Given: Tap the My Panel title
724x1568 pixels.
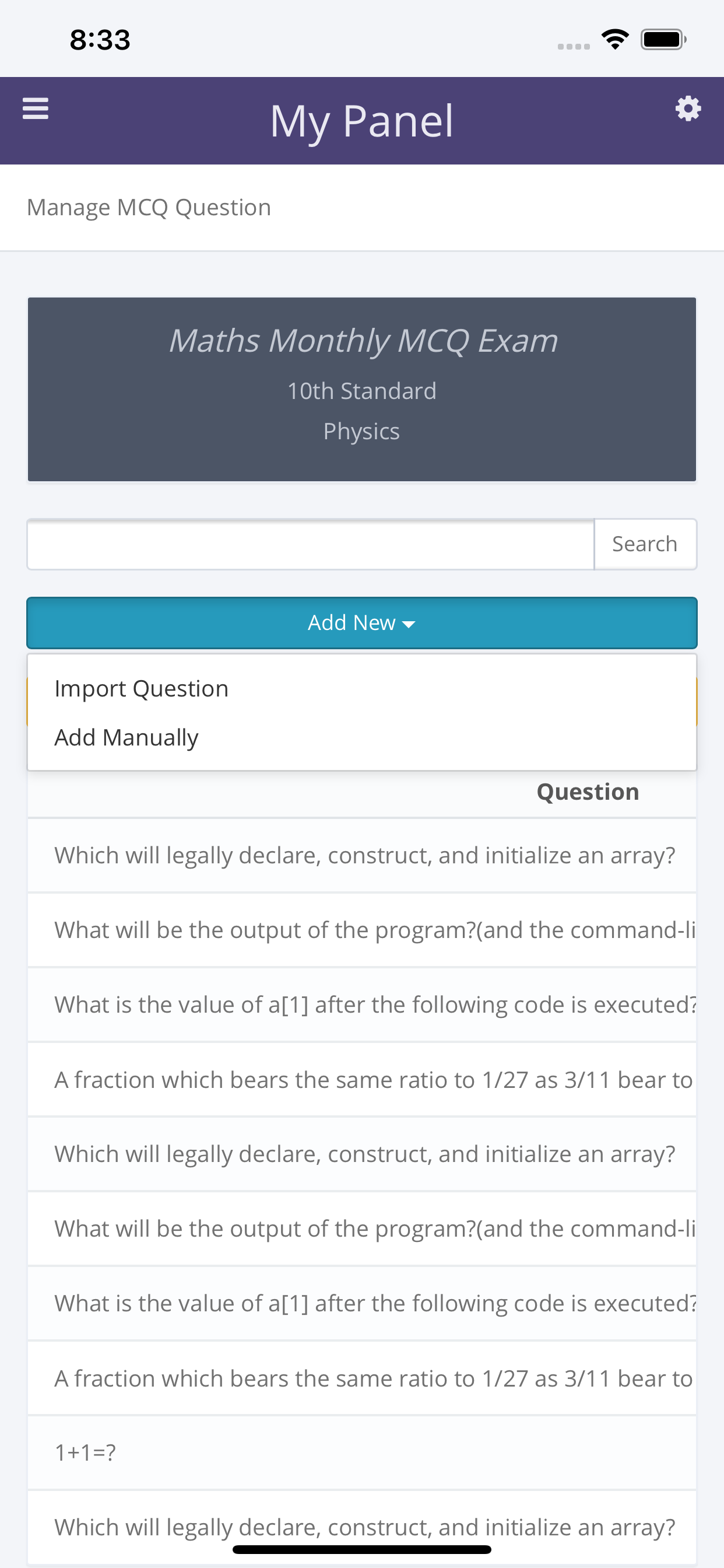Looking at the screenshot, I should [x=362, y=121].
